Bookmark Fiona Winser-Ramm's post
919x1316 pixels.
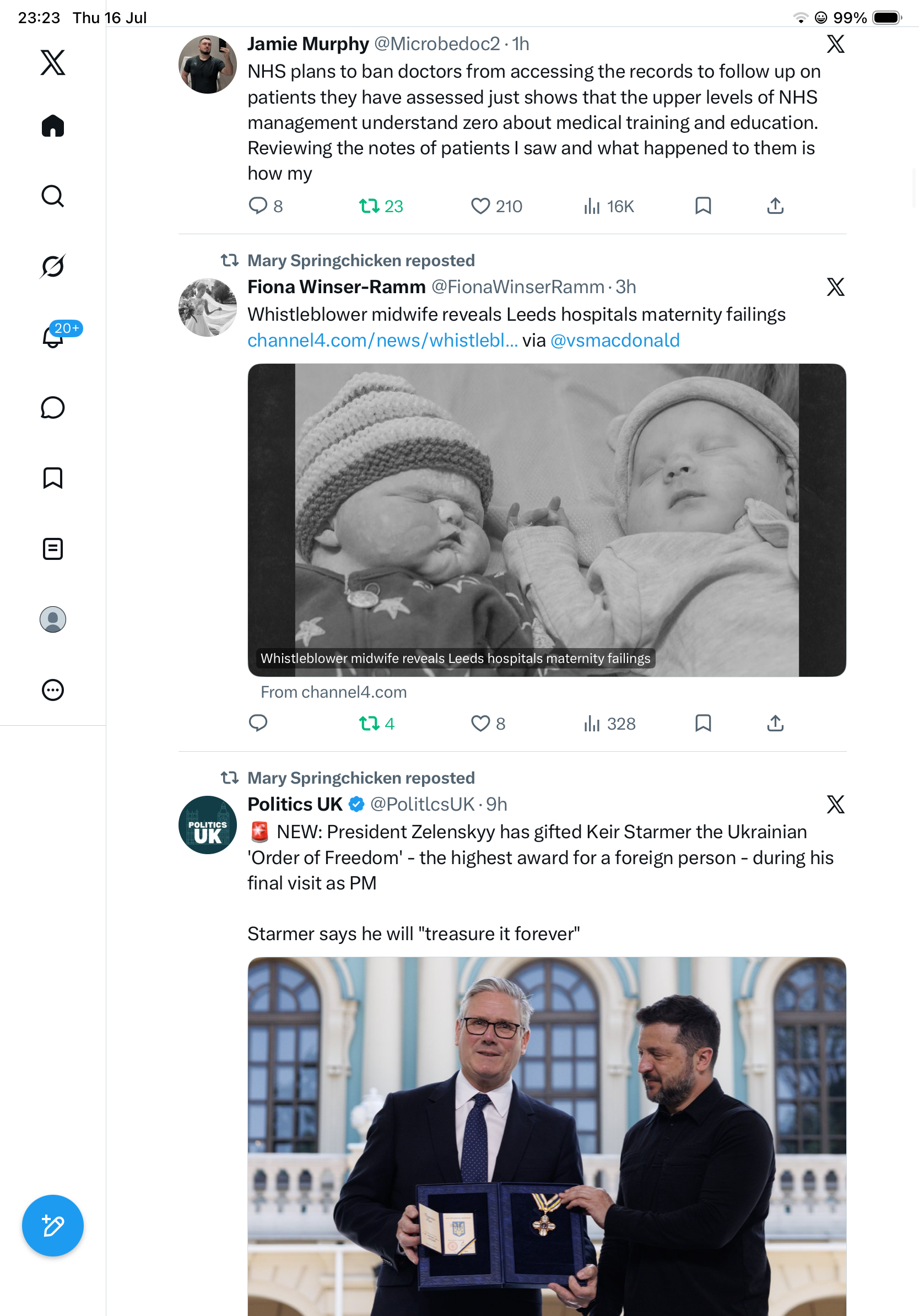coord(703,724)
